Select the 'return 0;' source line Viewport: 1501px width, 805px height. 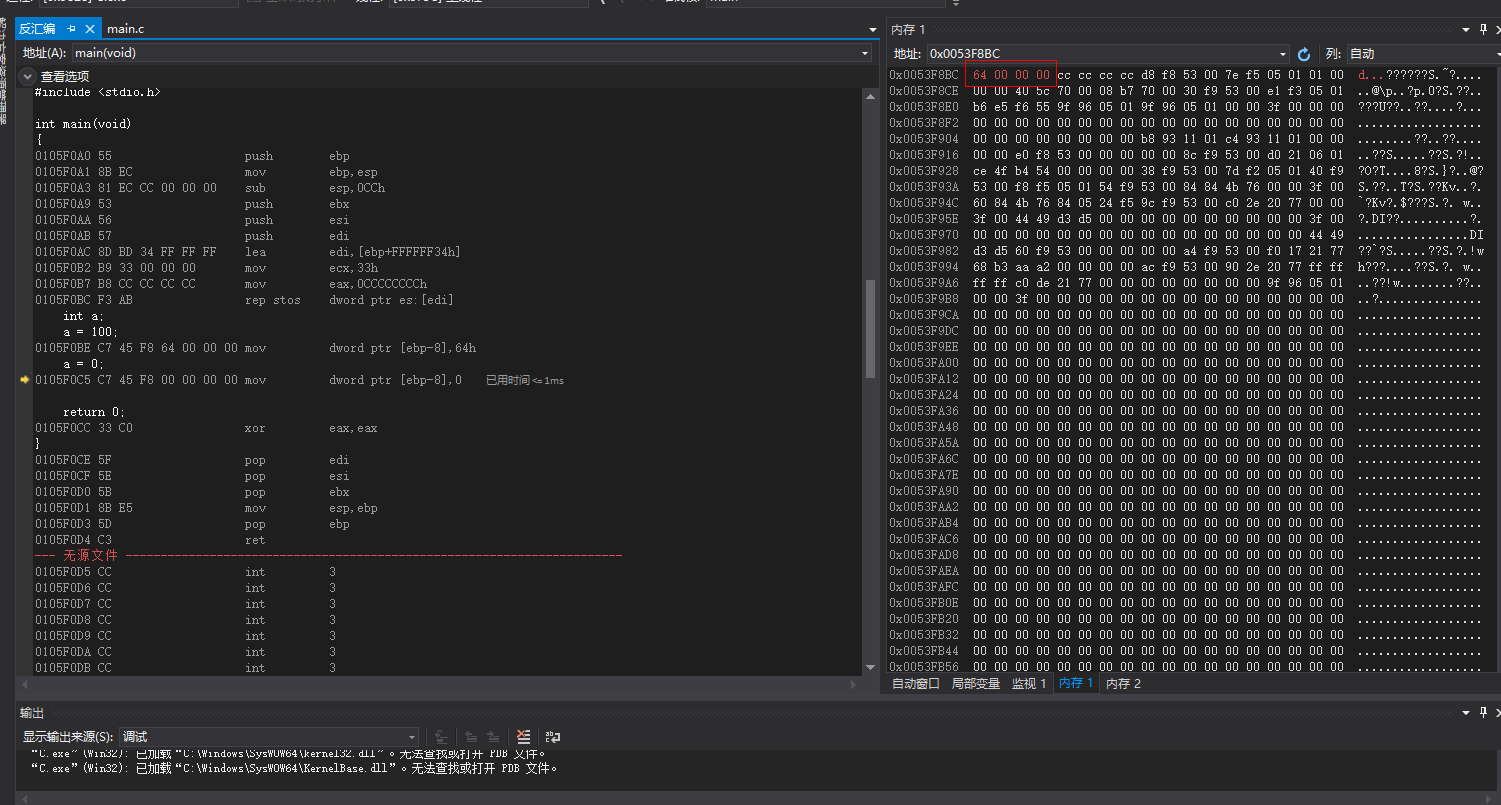pos(94,412)
